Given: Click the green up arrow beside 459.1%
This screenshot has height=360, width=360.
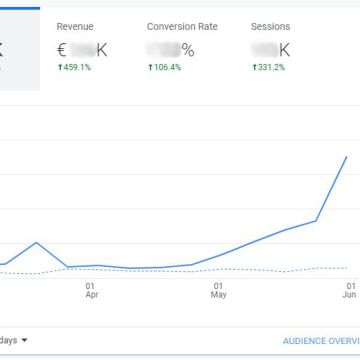Looking at the screenshot, I should [60, 67].
